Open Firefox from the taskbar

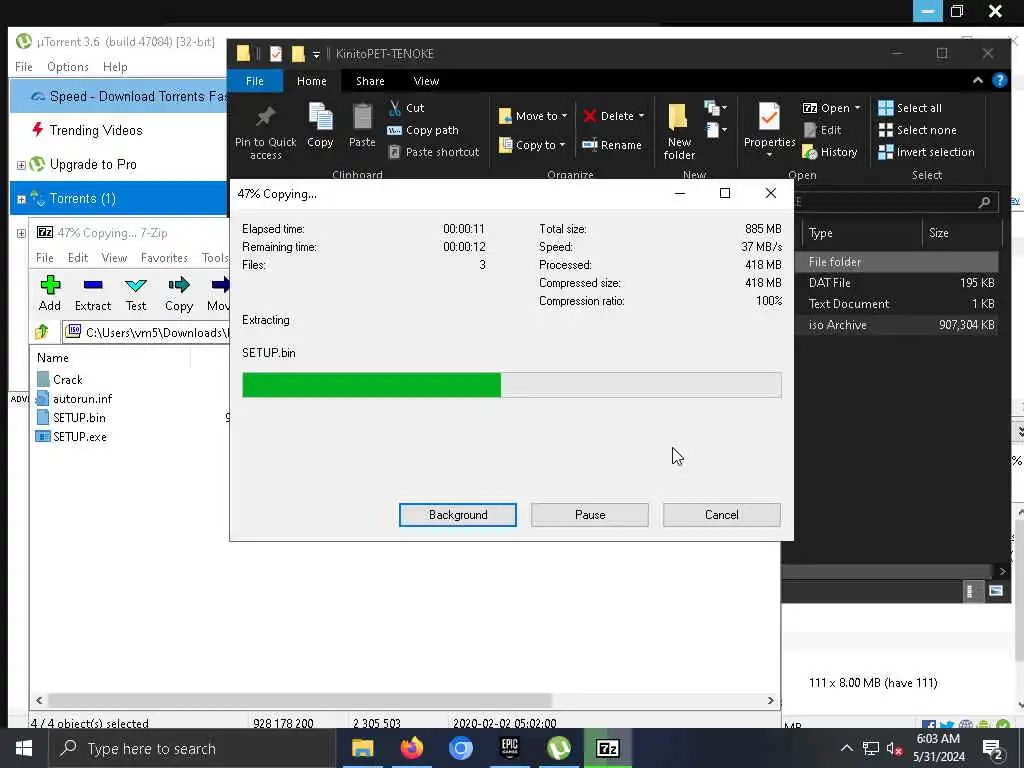[x=411, y=748]
